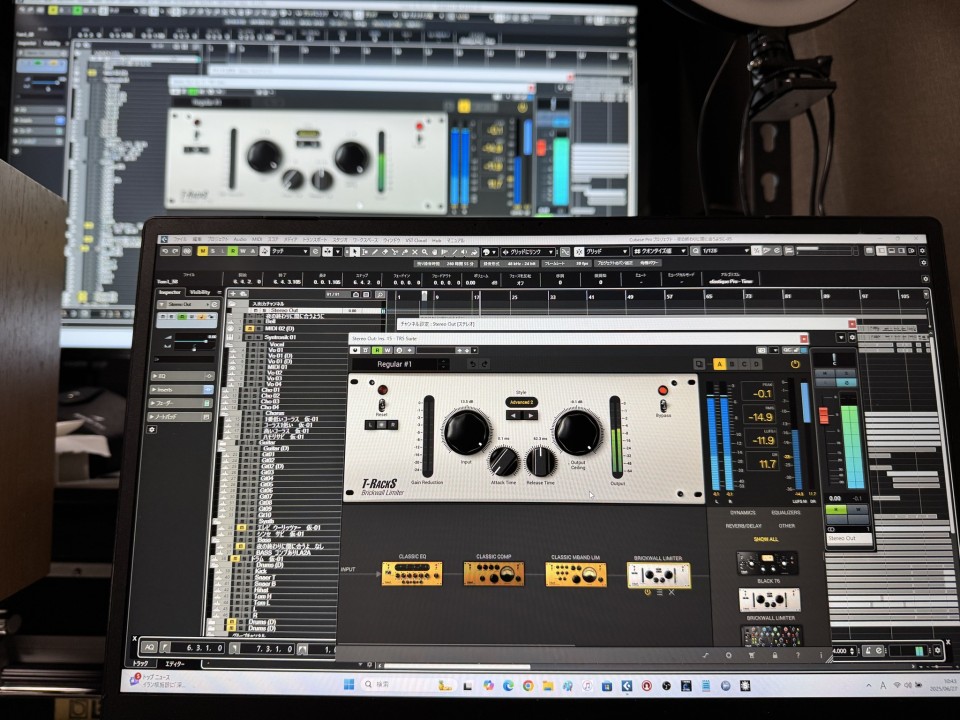Open Microsoft Edge from the taskbar
The height and width of the screenshot is (720, 960).
click(508, 686)
